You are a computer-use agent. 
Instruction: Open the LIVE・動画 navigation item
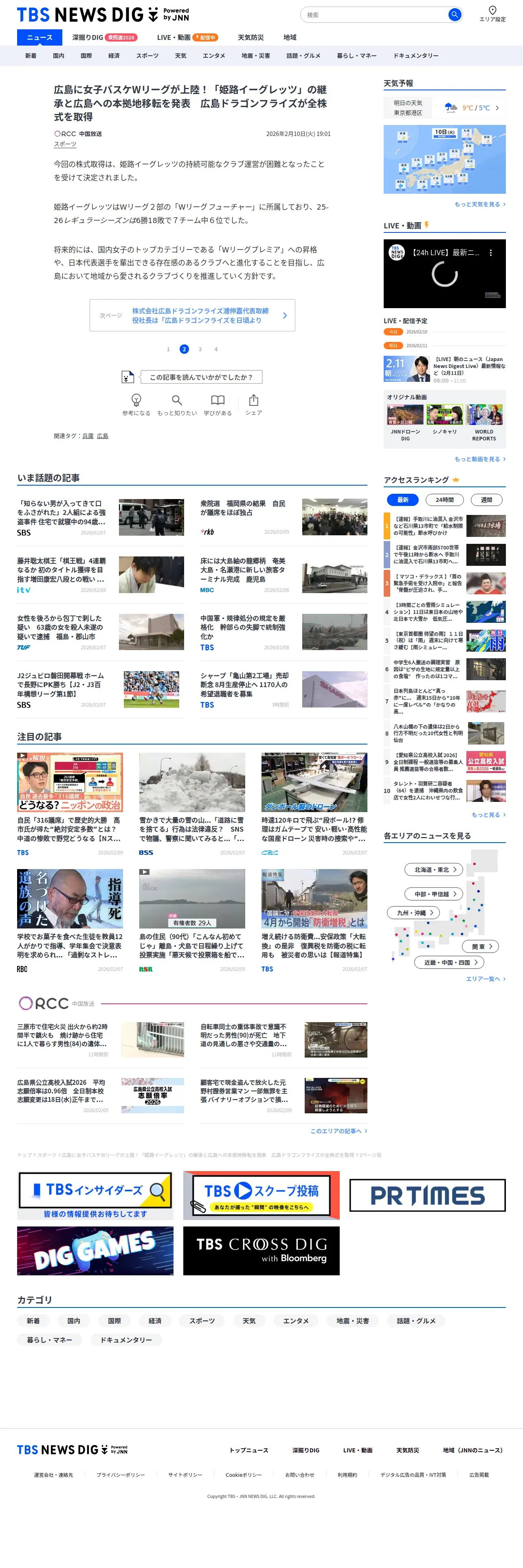coord(187,37)
